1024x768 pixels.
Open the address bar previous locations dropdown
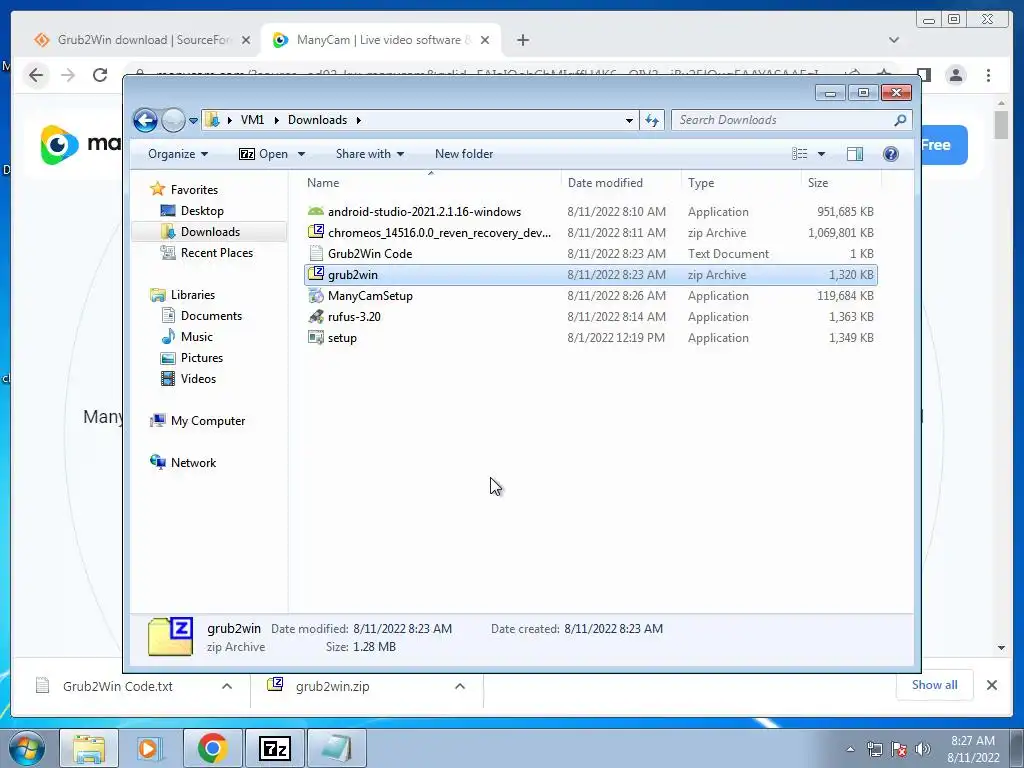coord(629,120)
